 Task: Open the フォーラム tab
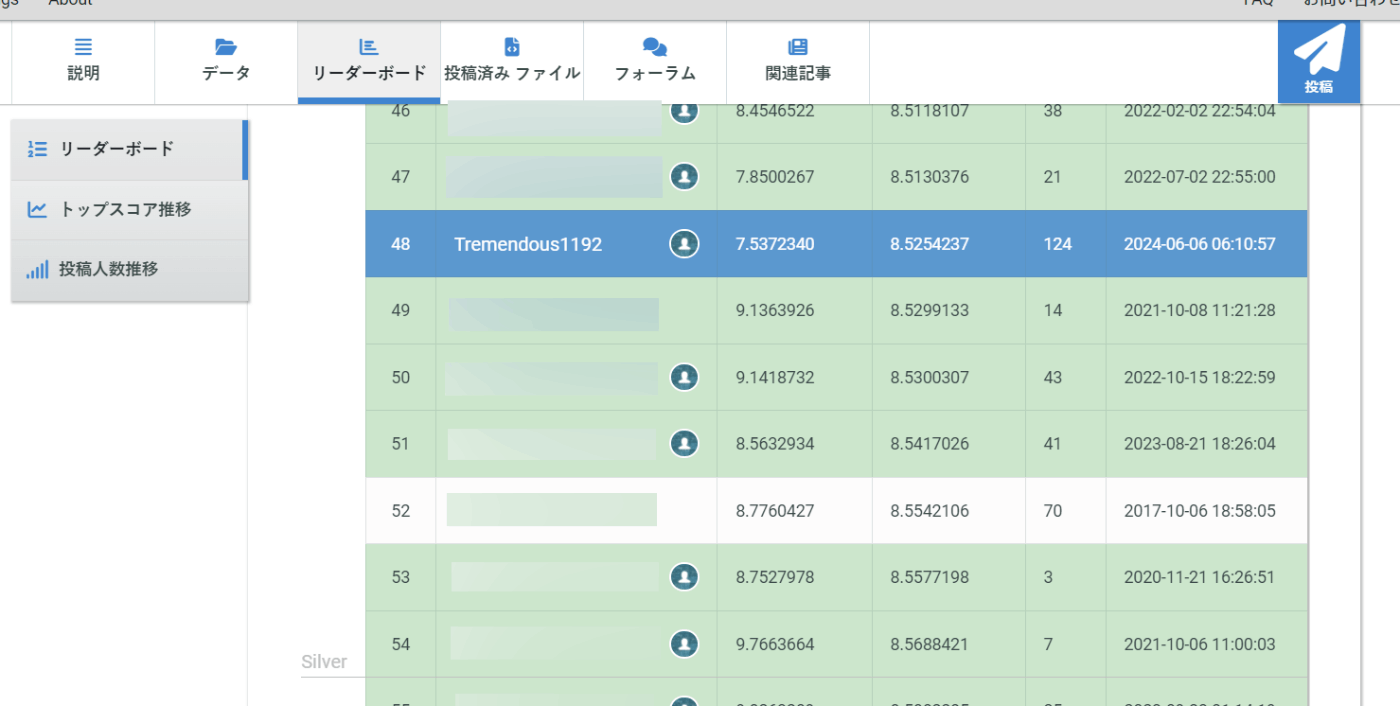[655, 62]
